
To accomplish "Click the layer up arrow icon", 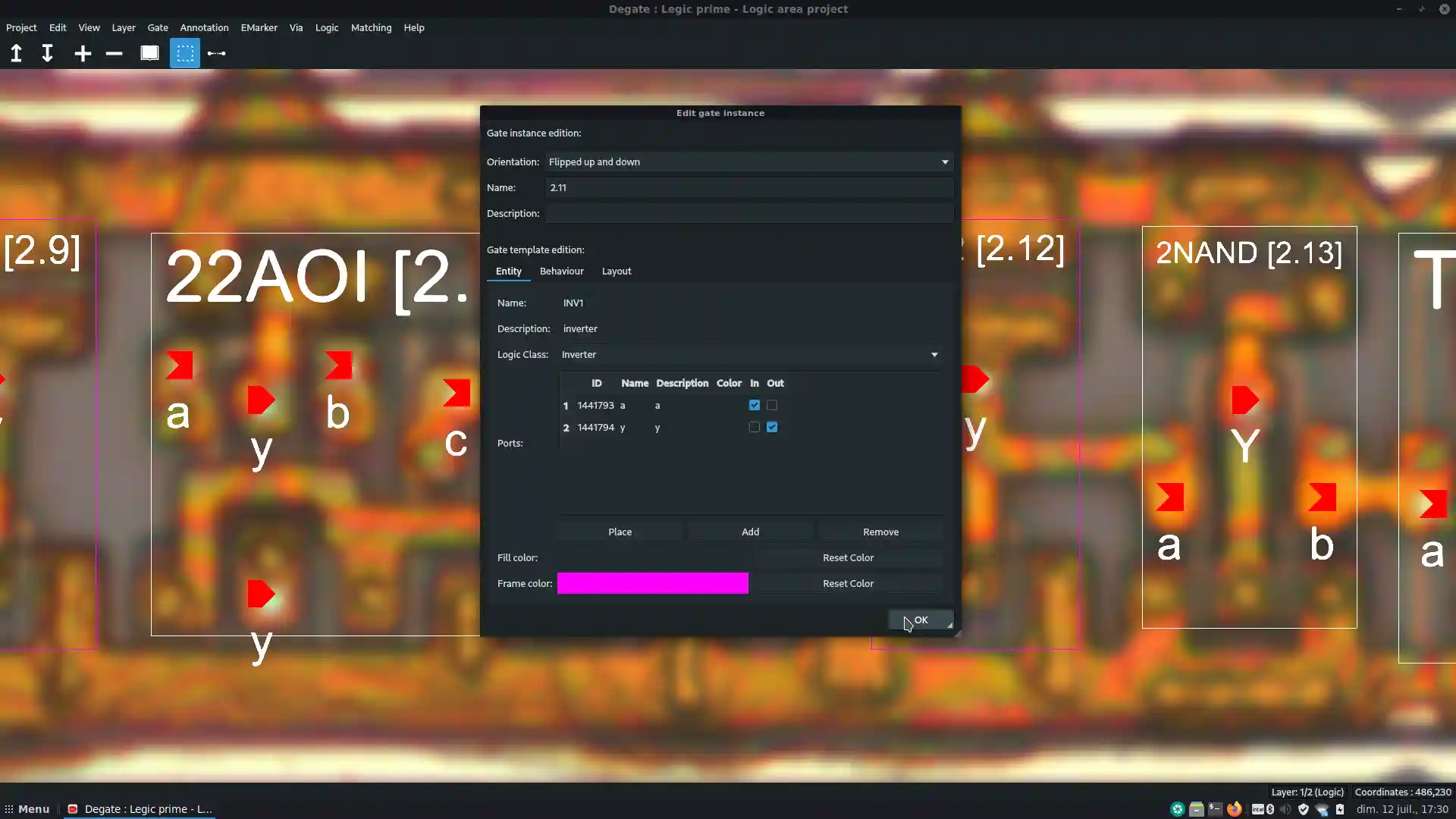I will click(x=16, y=53).
